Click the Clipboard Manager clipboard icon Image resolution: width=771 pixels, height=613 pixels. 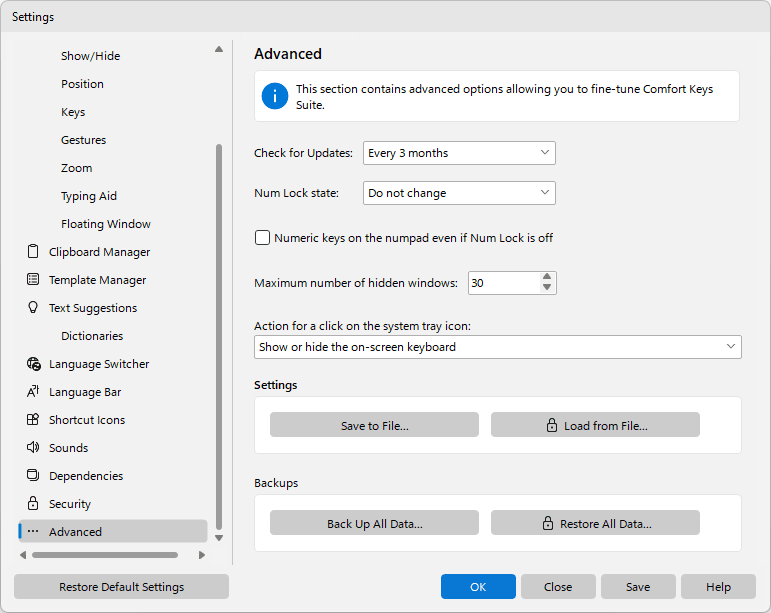(33, 251)
